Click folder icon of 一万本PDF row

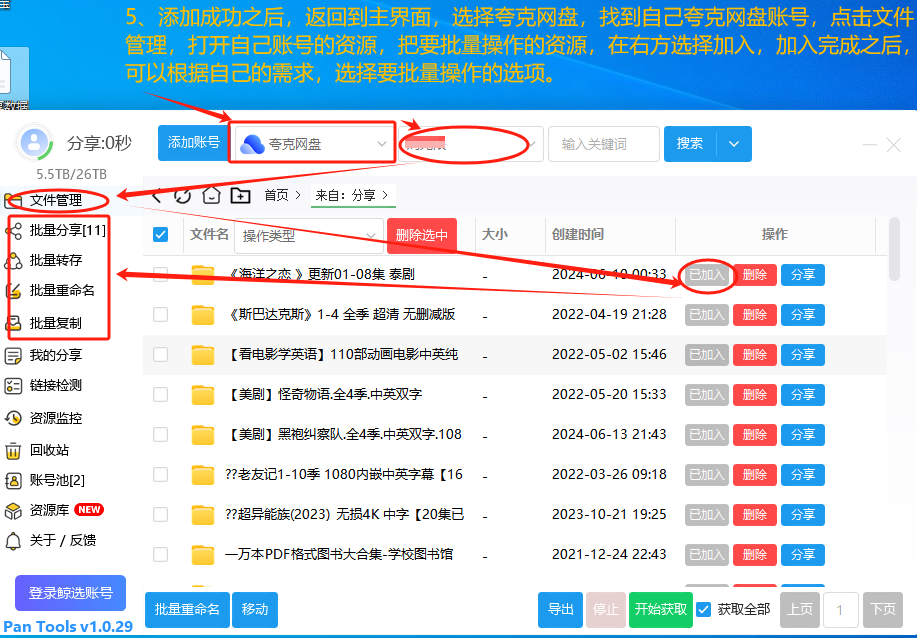pos(203,554)
